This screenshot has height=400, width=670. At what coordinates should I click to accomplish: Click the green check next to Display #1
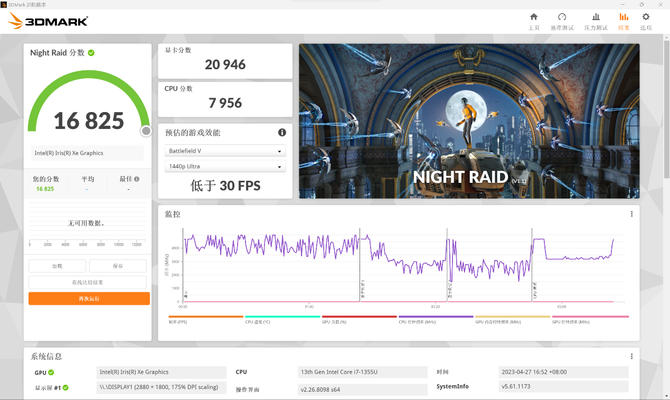65,388
